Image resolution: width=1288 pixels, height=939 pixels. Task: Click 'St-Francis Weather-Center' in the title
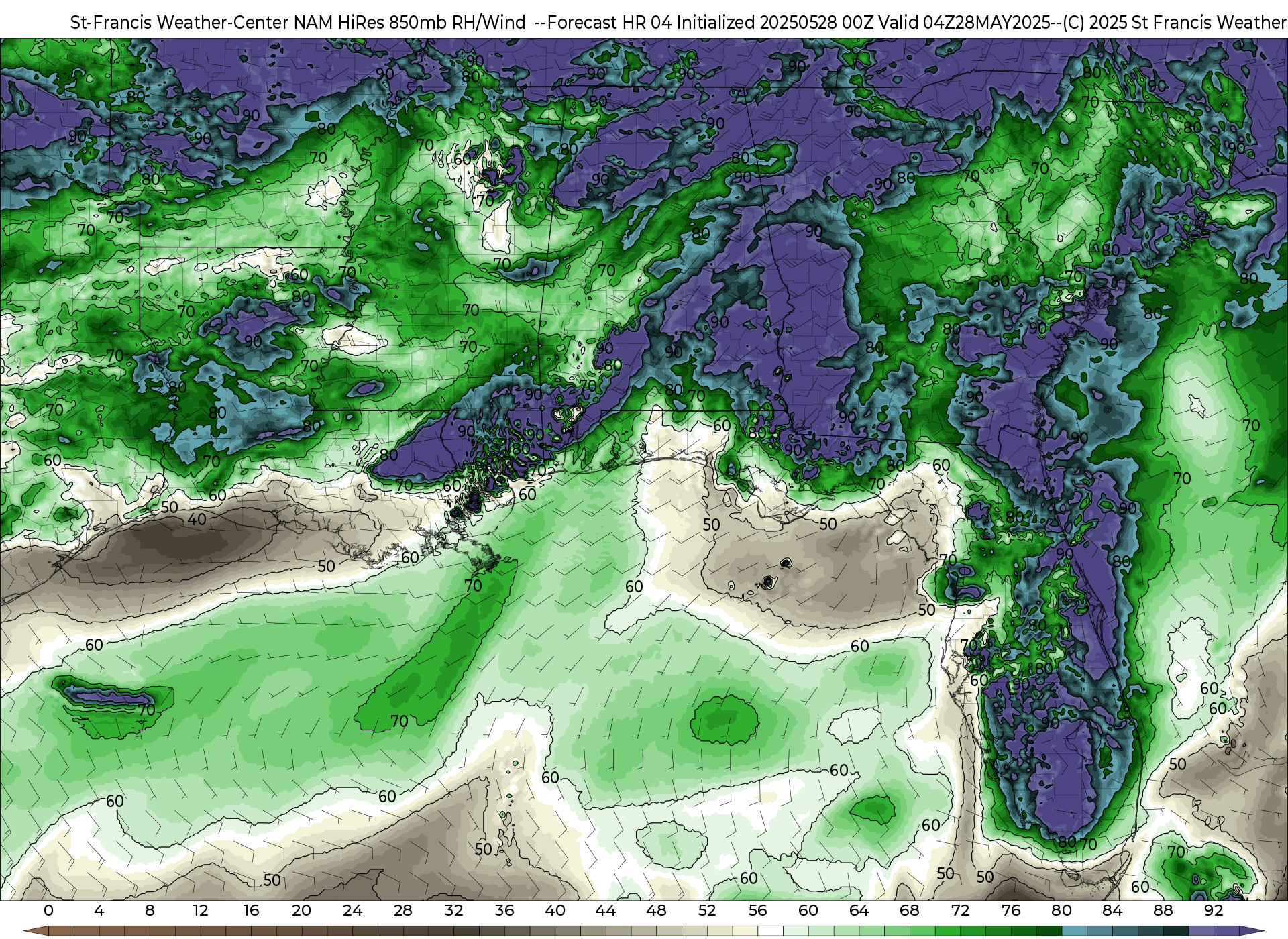180,23
